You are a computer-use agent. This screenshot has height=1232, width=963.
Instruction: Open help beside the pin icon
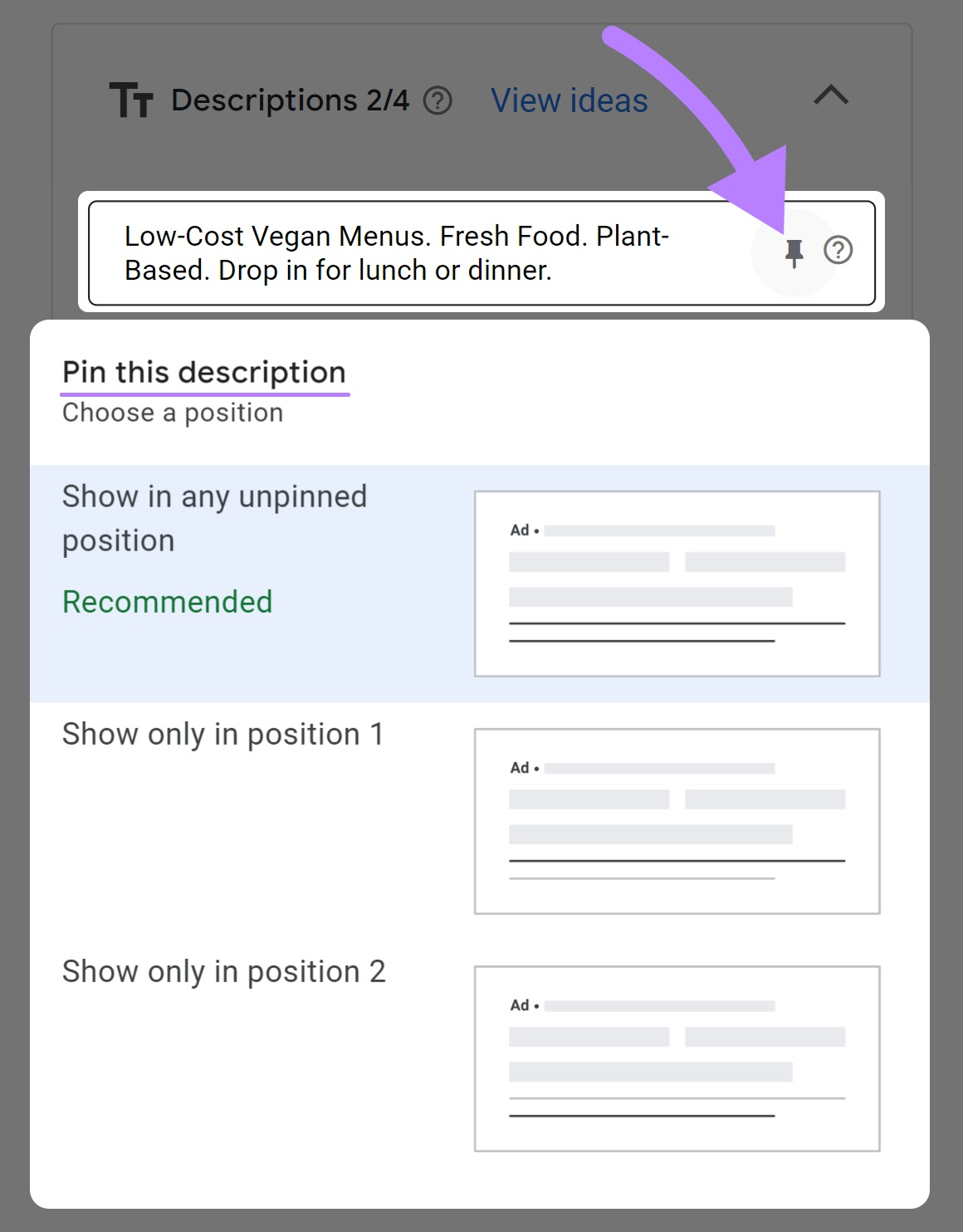pyautogui.click(x=838, y=249)
